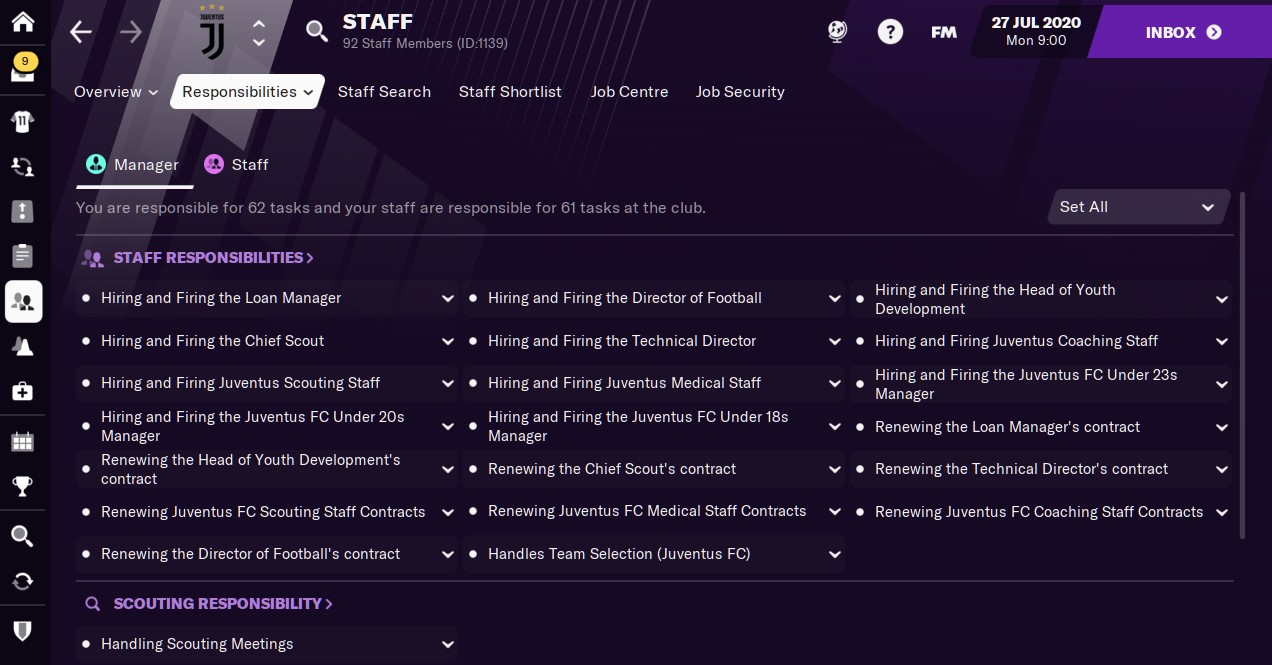Open the Staff Responsibilities section link

[213, 258]
